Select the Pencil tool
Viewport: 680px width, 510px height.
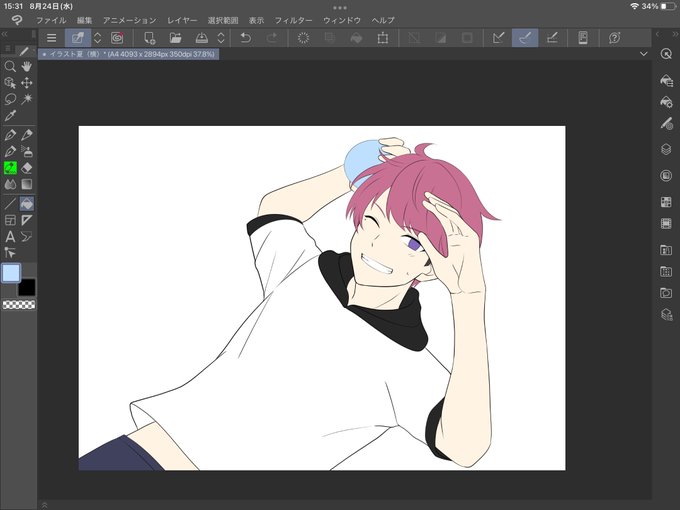coord(27,135)
